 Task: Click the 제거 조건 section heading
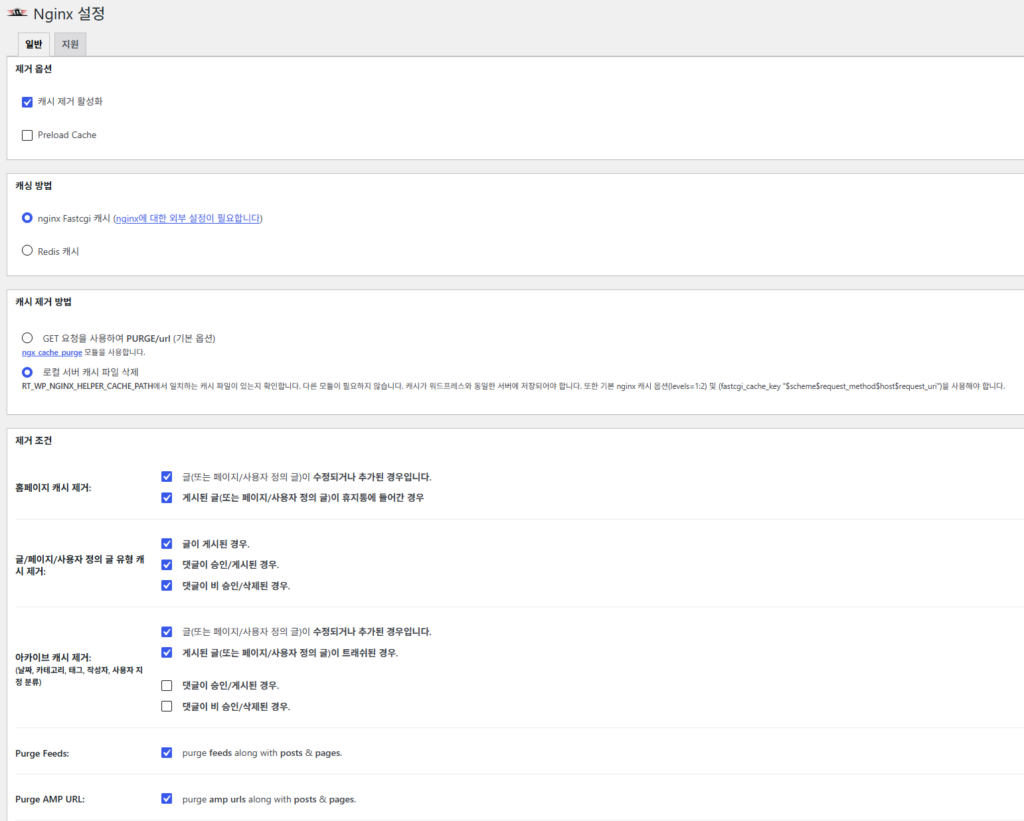[33, 441]
